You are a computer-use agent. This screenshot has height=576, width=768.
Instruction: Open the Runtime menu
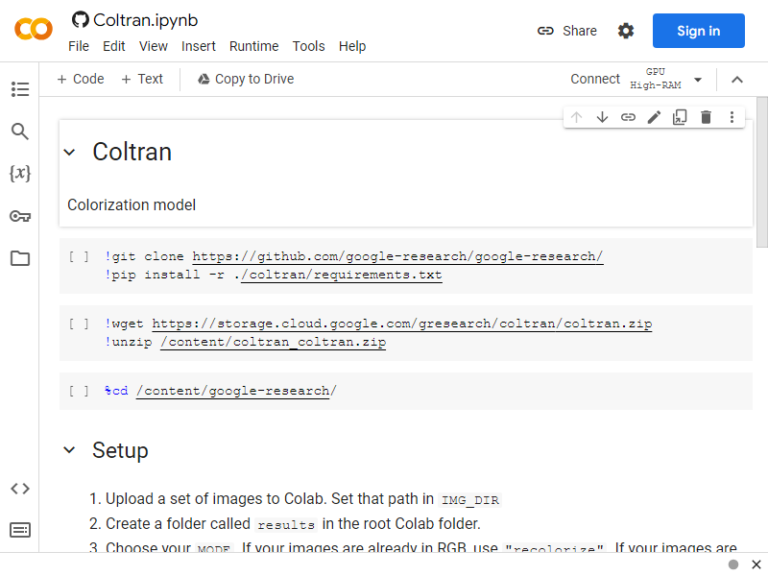click(x=254, y=46)
